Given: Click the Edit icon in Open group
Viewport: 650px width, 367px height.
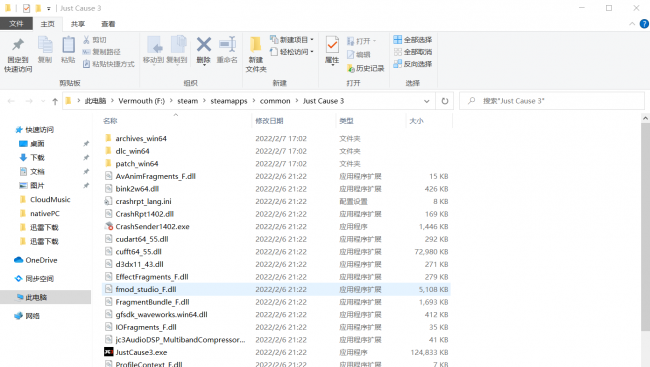Looking at the screenshot, I should [x=350, y=54].
